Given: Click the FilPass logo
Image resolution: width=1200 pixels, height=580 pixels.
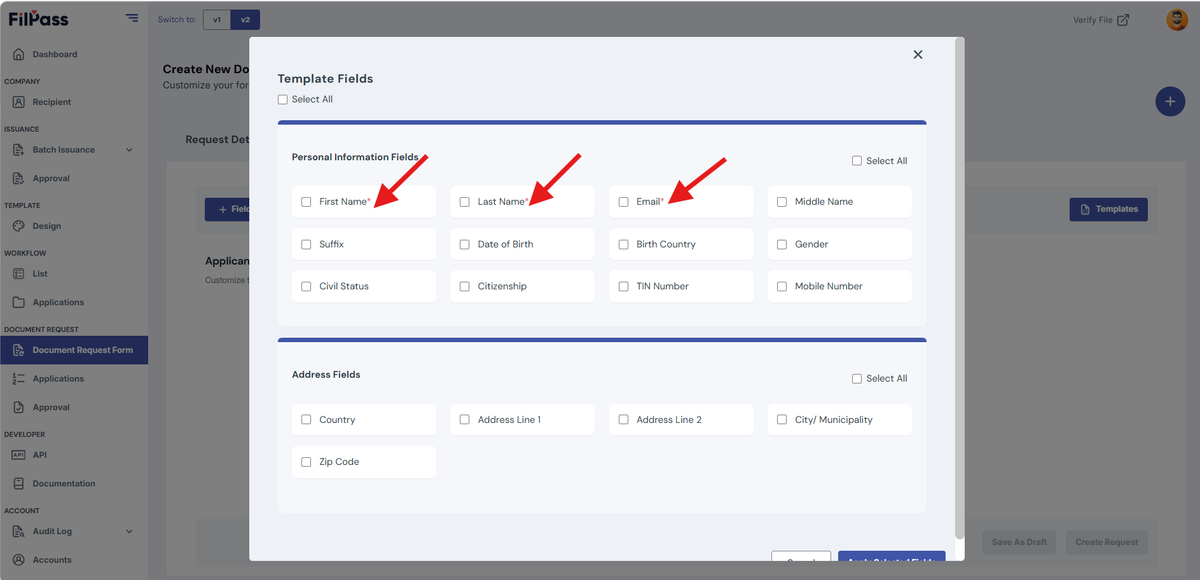Looking at the screenshot, I should coord(39,18).
